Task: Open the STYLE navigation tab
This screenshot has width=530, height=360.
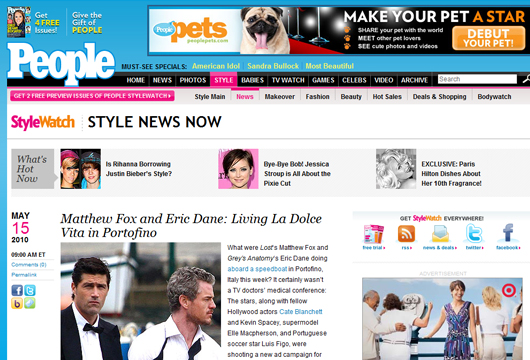Action: 223,80
